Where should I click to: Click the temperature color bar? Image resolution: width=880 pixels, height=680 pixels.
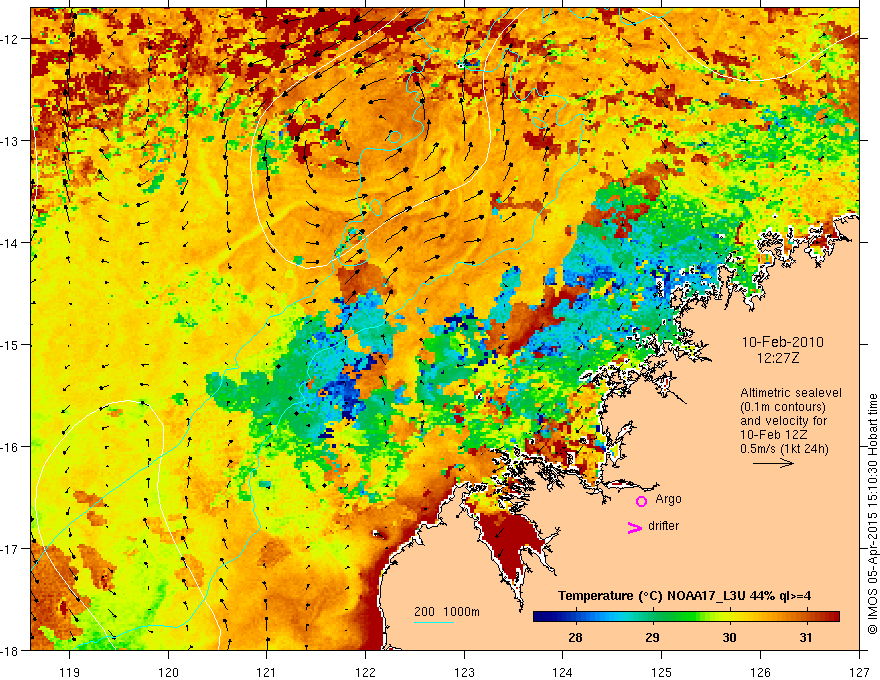(686, 617)
